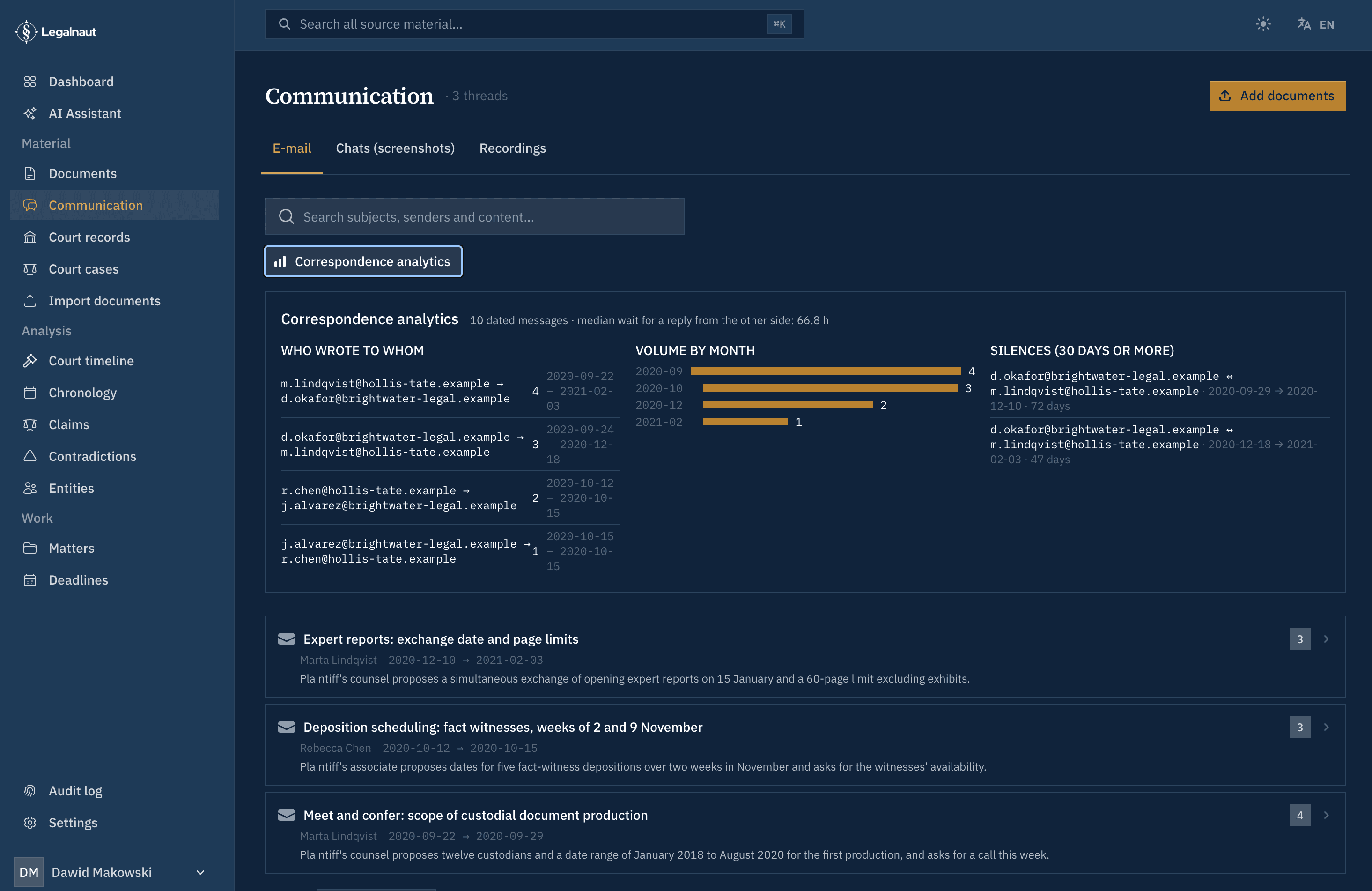Open the Dashboard grid icon
Image resolution: width=1372 pixels, height=891 pixels.
coord(30,82)
